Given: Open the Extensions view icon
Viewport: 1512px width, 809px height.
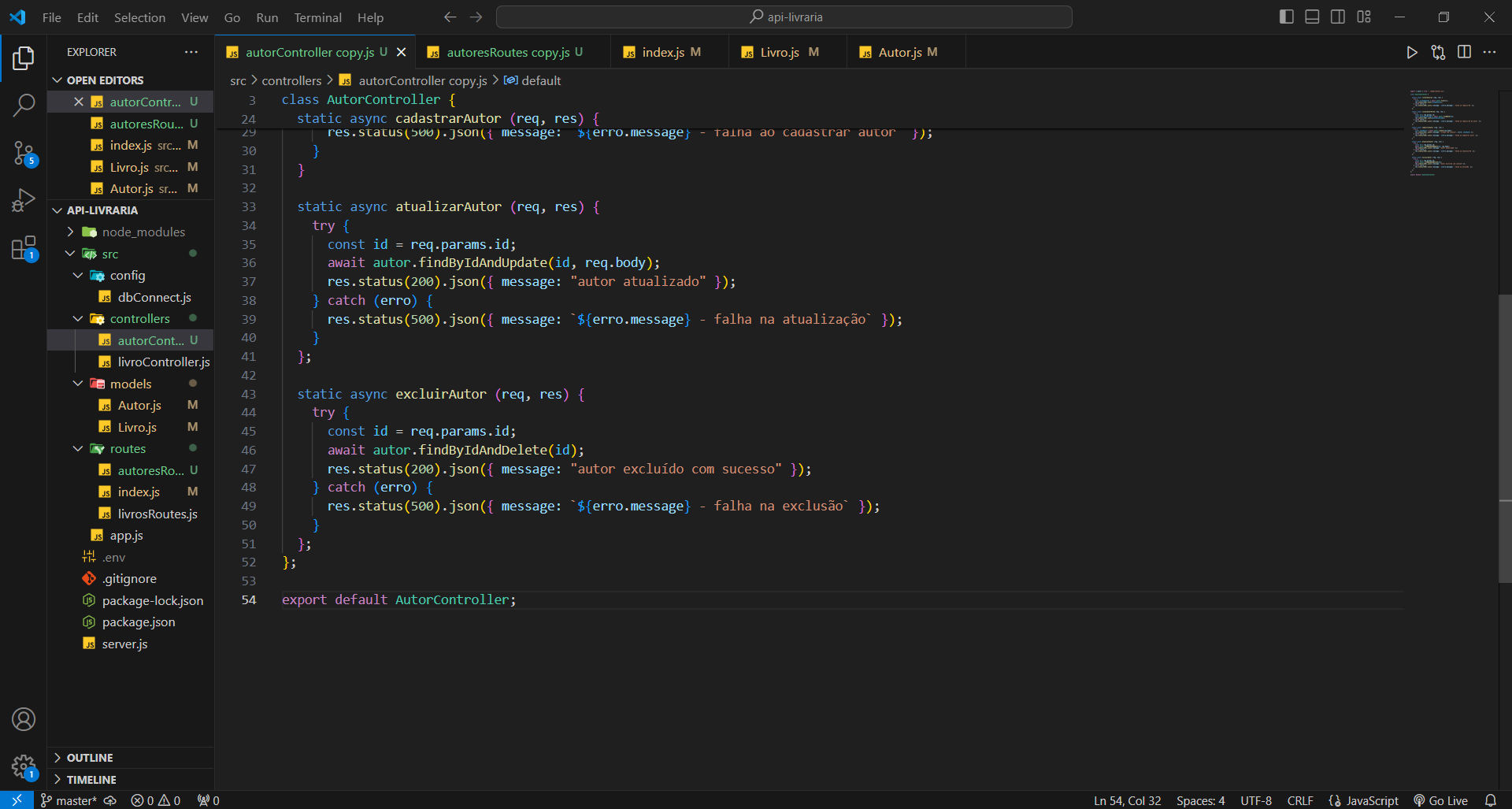Looking at the screenshot, I should click(24, 248).
